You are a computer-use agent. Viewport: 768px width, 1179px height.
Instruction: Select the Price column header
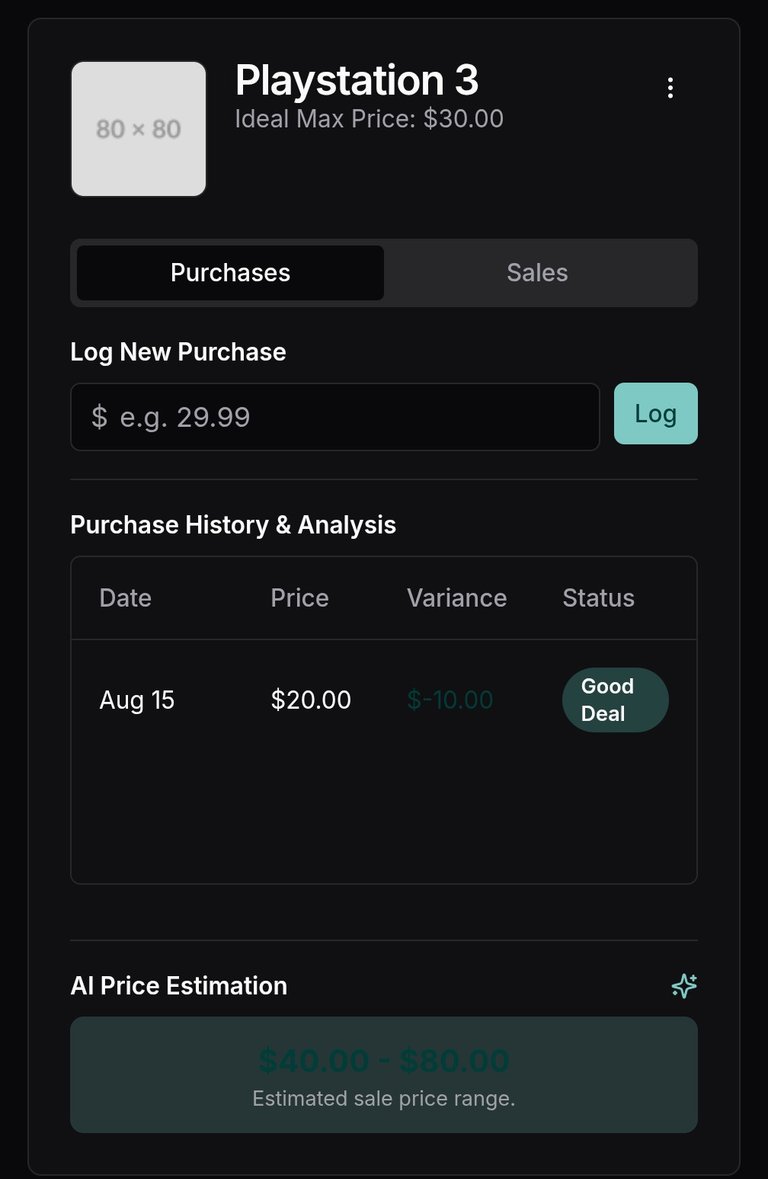point(299,598)
